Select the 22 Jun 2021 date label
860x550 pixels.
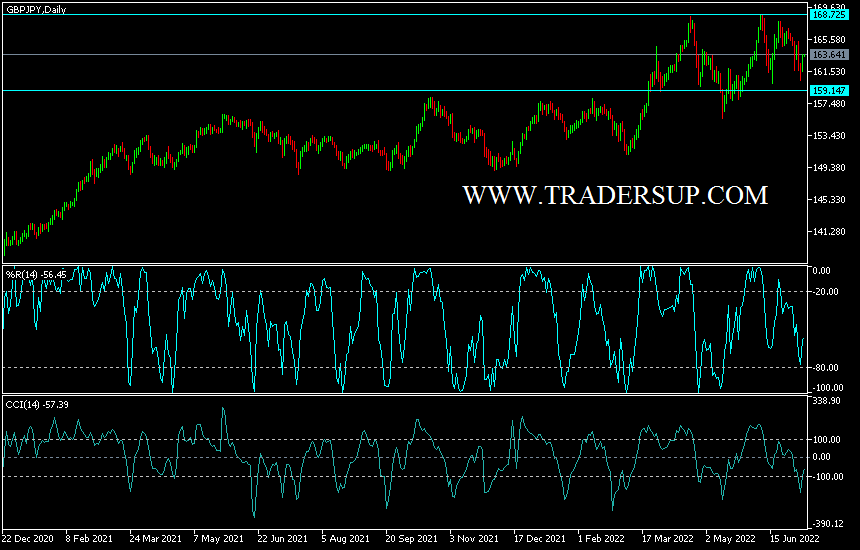click(282, 538)
